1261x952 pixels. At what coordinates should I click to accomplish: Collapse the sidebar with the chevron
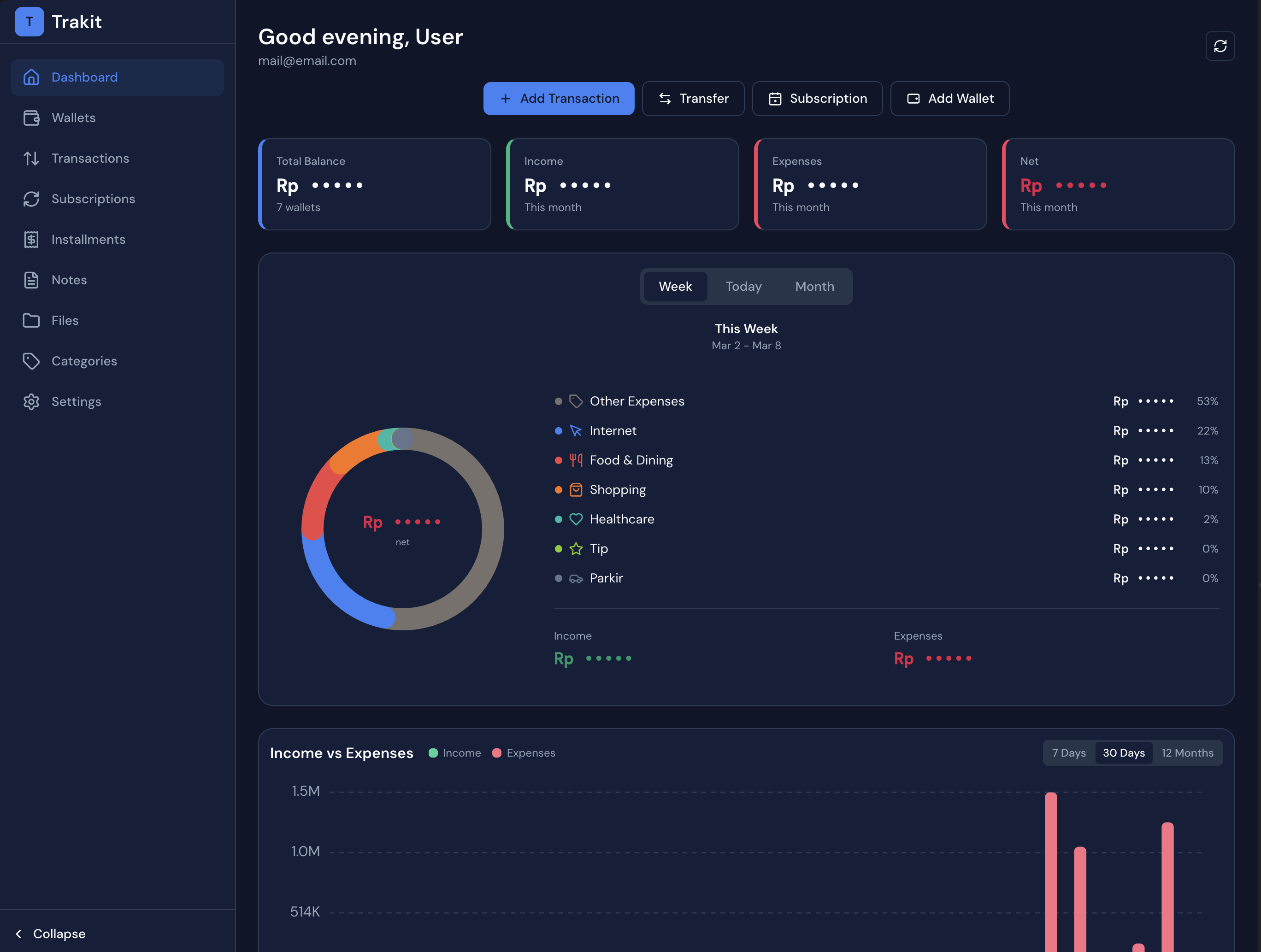(x=19, y=933)
